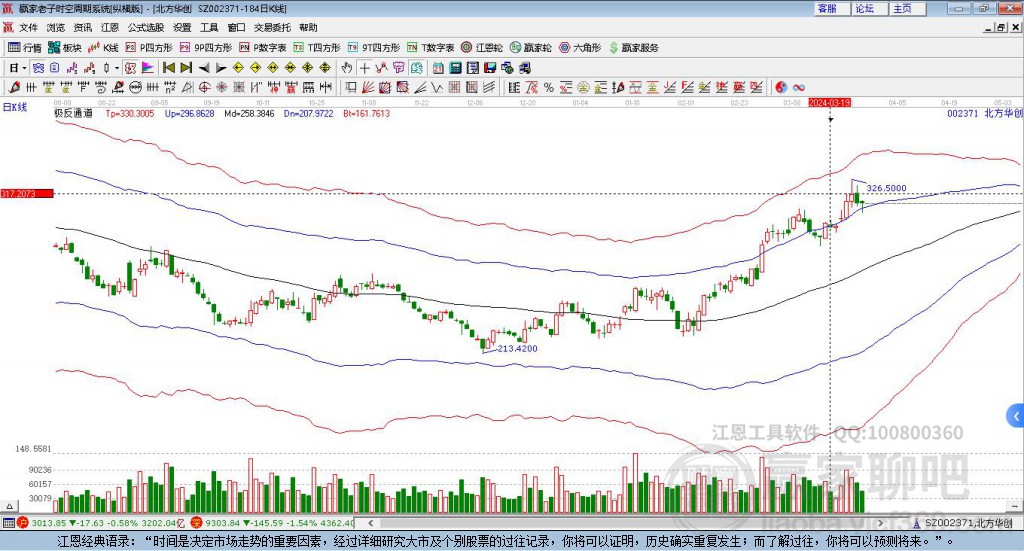Click the spiral drawing tool icon
1024x551 pixels.
click(x=101, y=87)
